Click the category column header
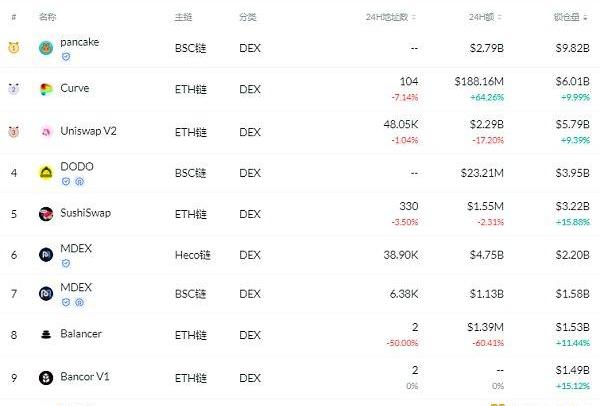Image resolution: width=600 pixels, height=406 pixels. click(x=248, y=17)
